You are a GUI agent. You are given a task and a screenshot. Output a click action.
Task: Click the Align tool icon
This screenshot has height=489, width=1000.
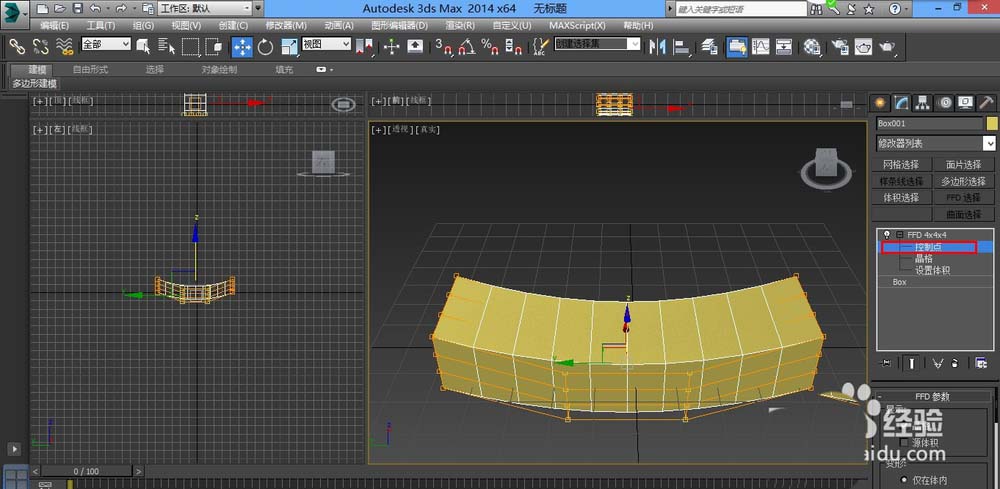682,46
